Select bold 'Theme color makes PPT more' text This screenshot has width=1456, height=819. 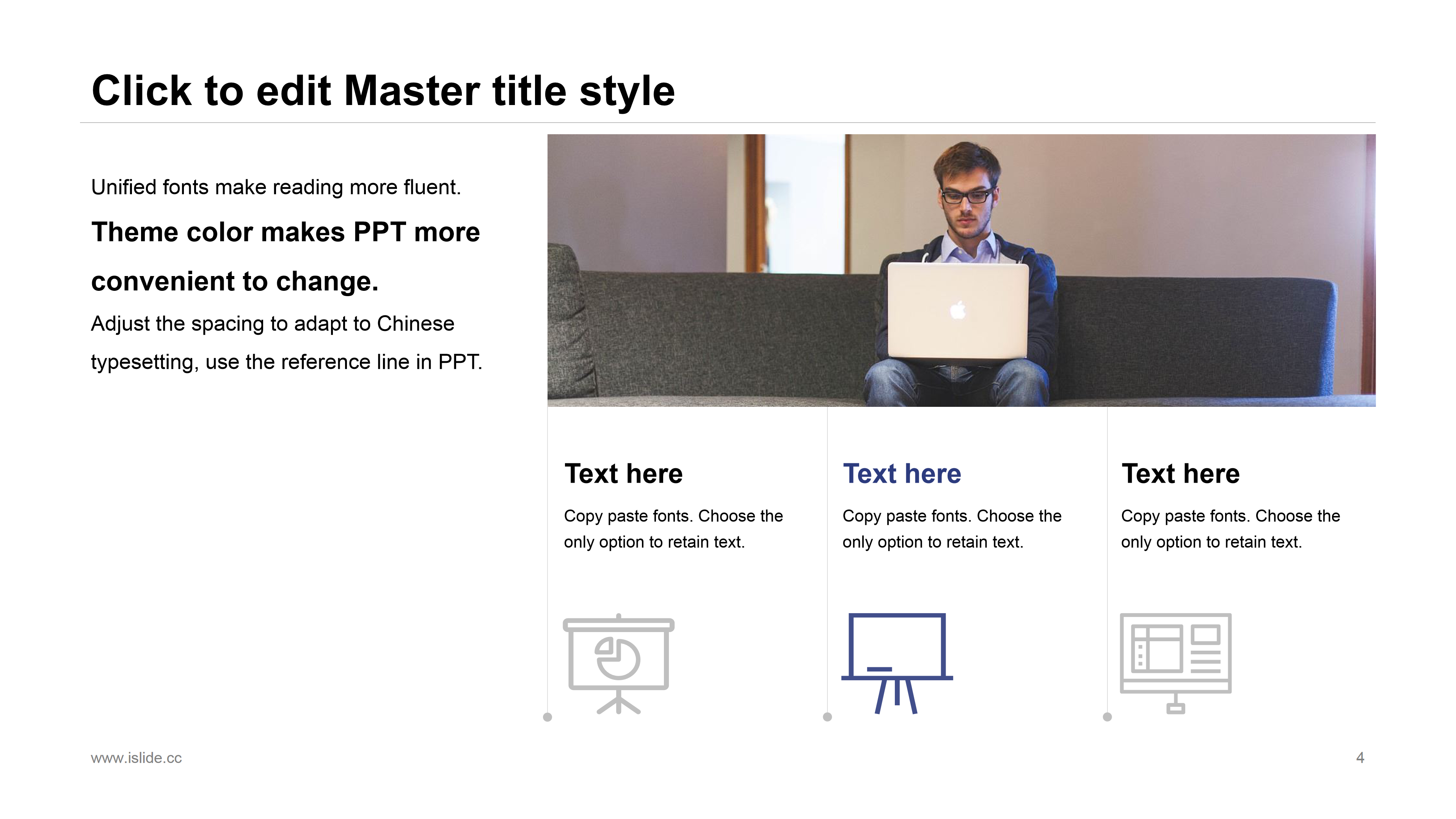click(x=286, y=232)
